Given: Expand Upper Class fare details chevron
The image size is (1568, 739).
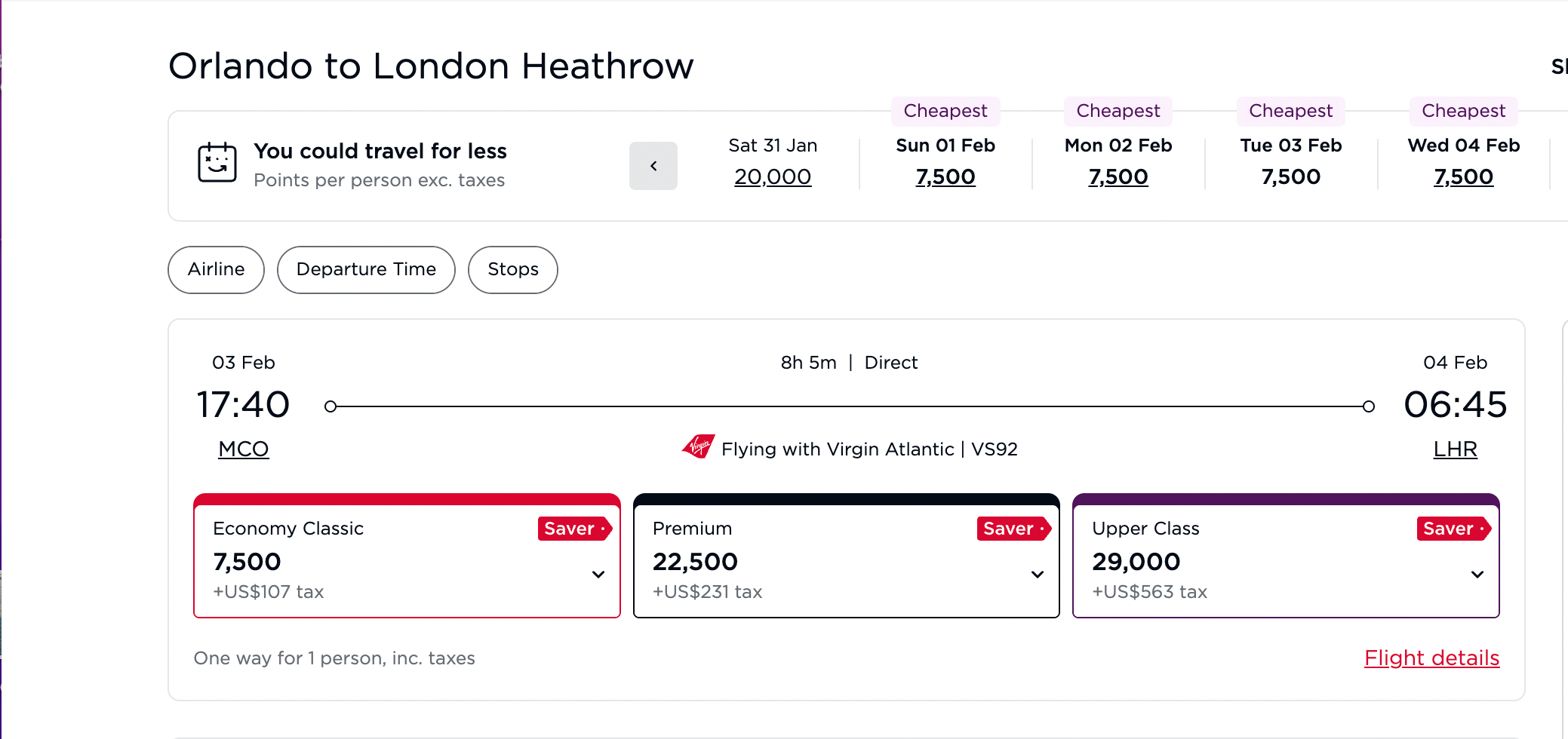Looking at the screenshot, I should tap(1477, 574).
